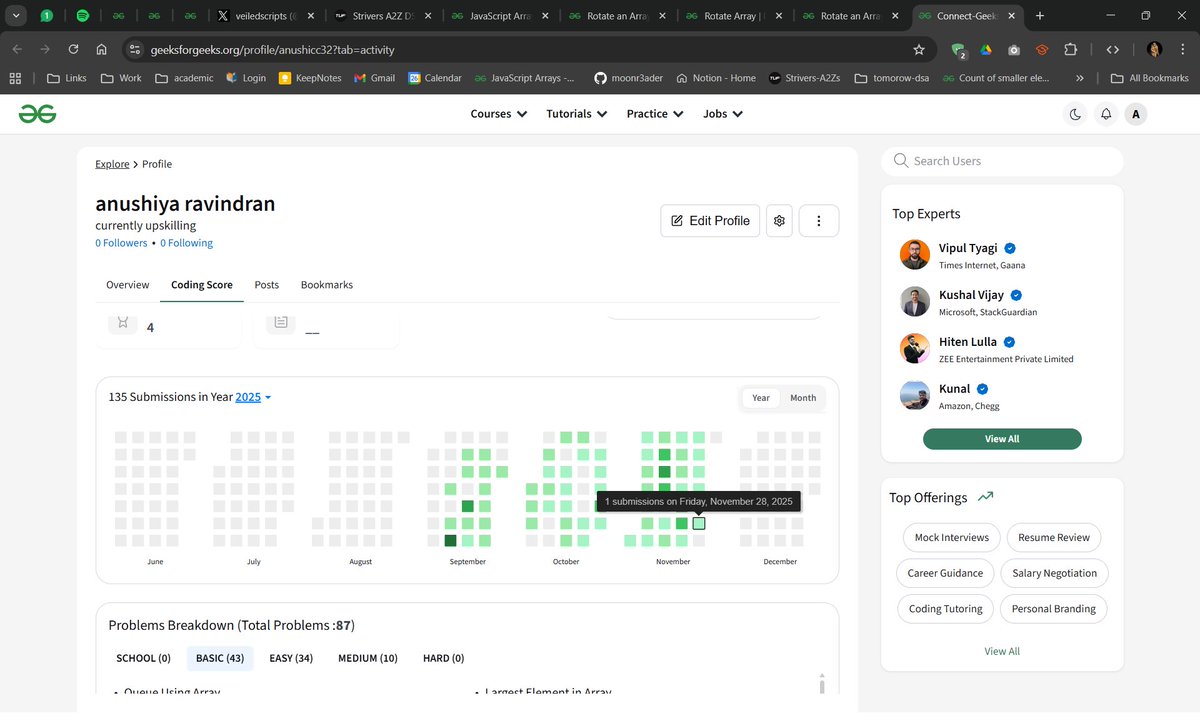View site information icon in address bar

[135, 49]
